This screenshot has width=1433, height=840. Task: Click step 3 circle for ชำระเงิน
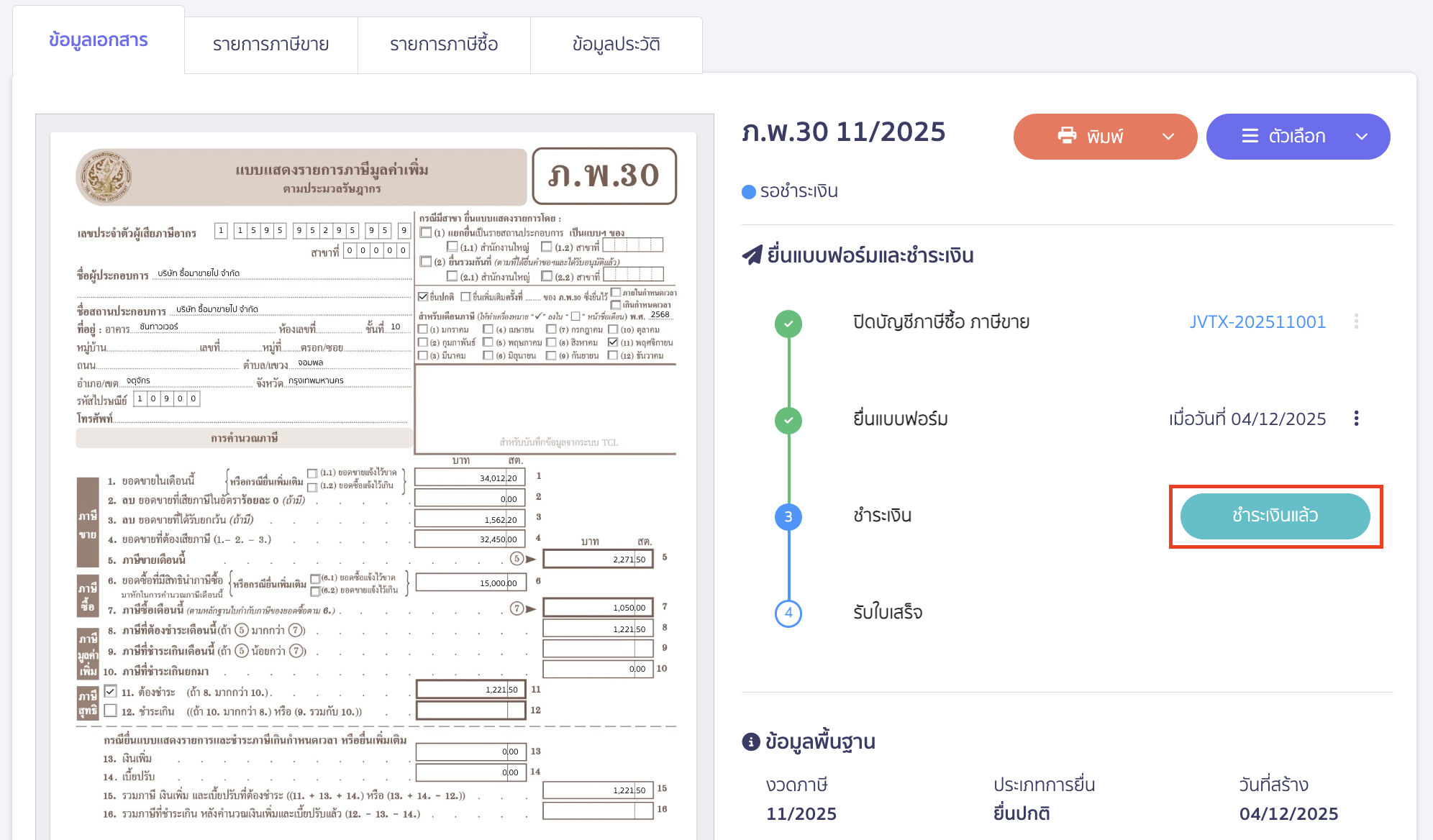788,516
